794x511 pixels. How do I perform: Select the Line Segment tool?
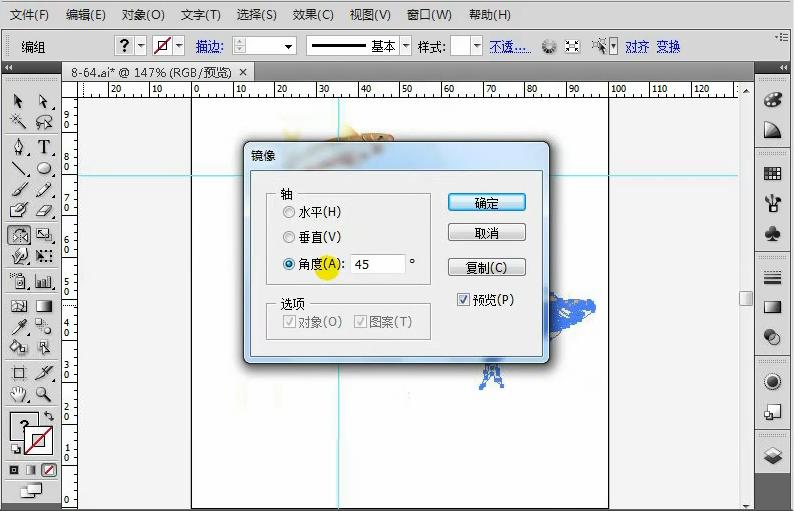tap(19, 168)
